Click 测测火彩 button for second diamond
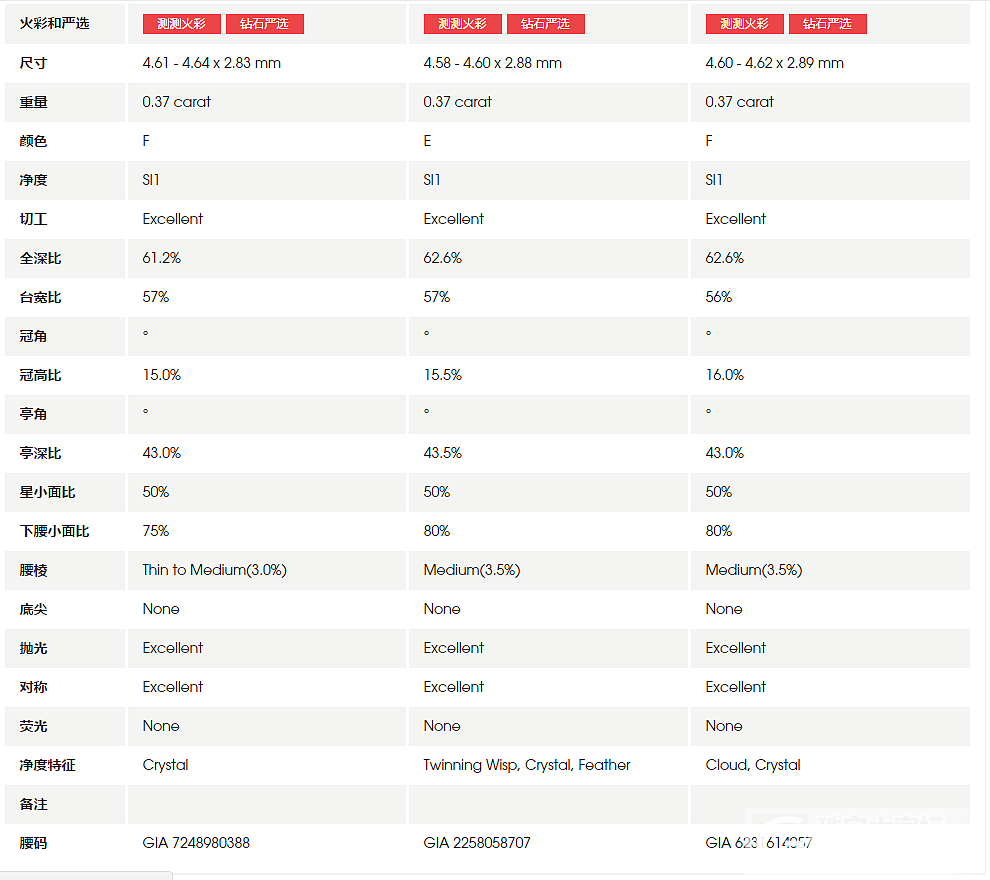The height and width of the screenshot is (880, 990). [463, 24]
